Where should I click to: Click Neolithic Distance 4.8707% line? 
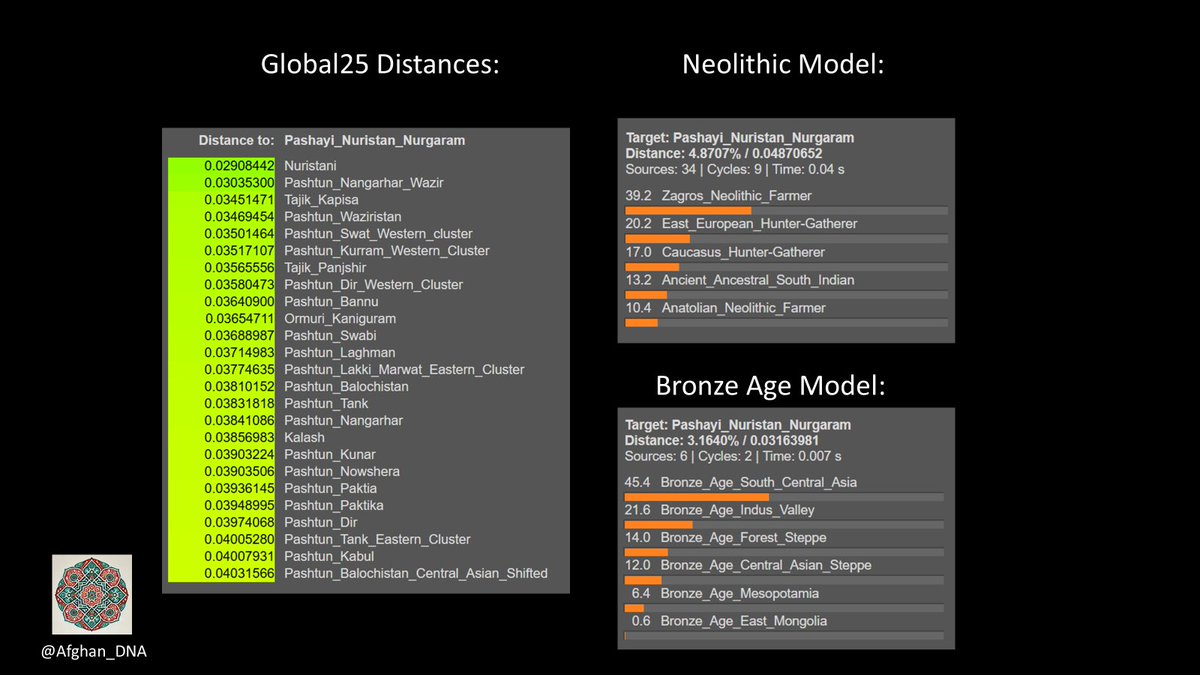coord(724,153)
